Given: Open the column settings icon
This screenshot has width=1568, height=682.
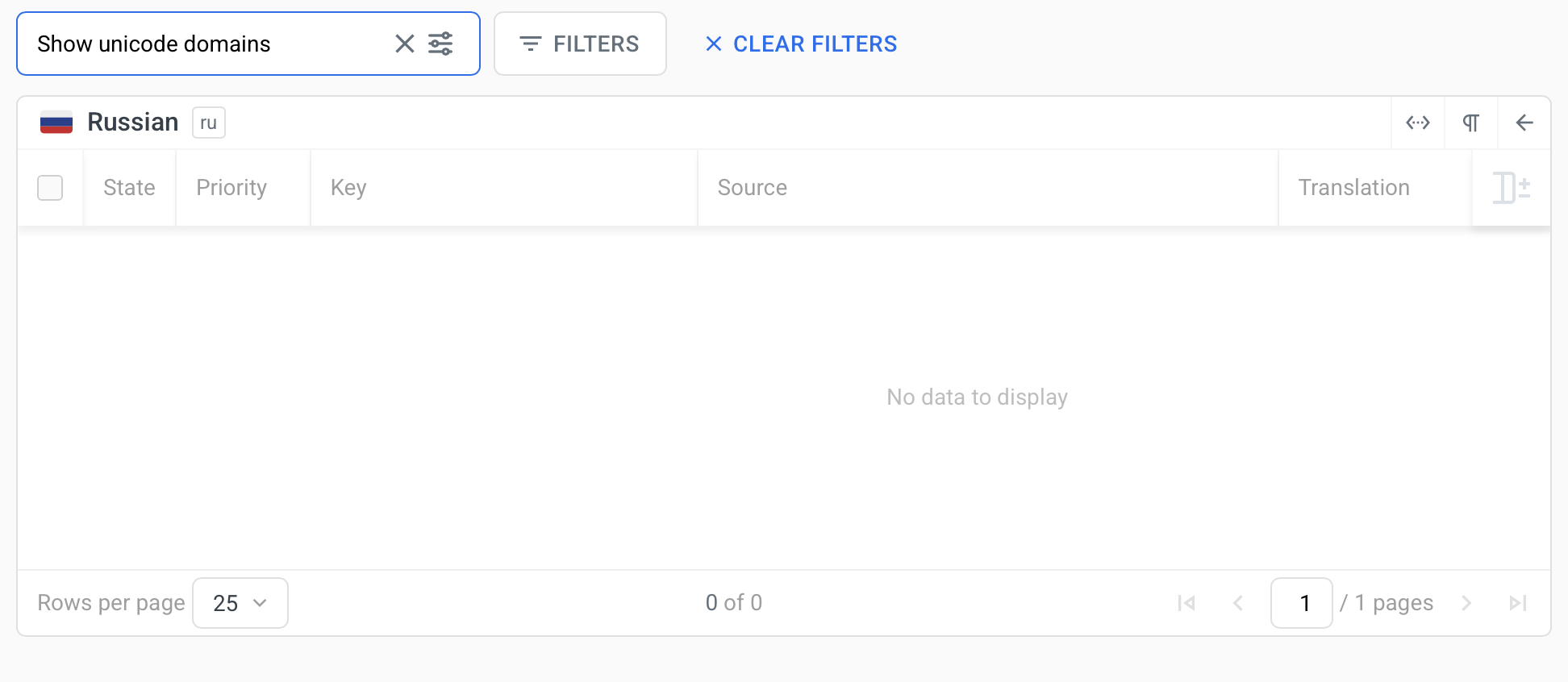Looking at the screenshot, I should 1512,188.
